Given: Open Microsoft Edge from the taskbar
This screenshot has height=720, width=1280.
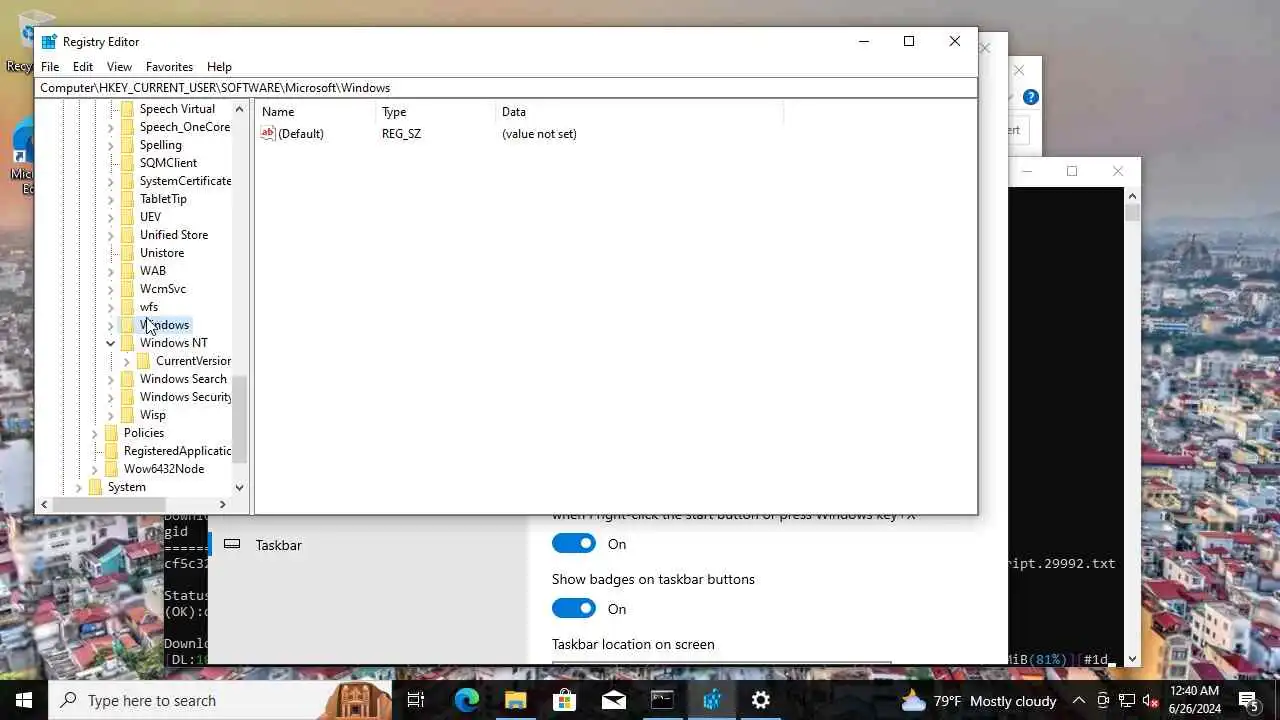Looking at the screenshot, I should coord(467,700).
